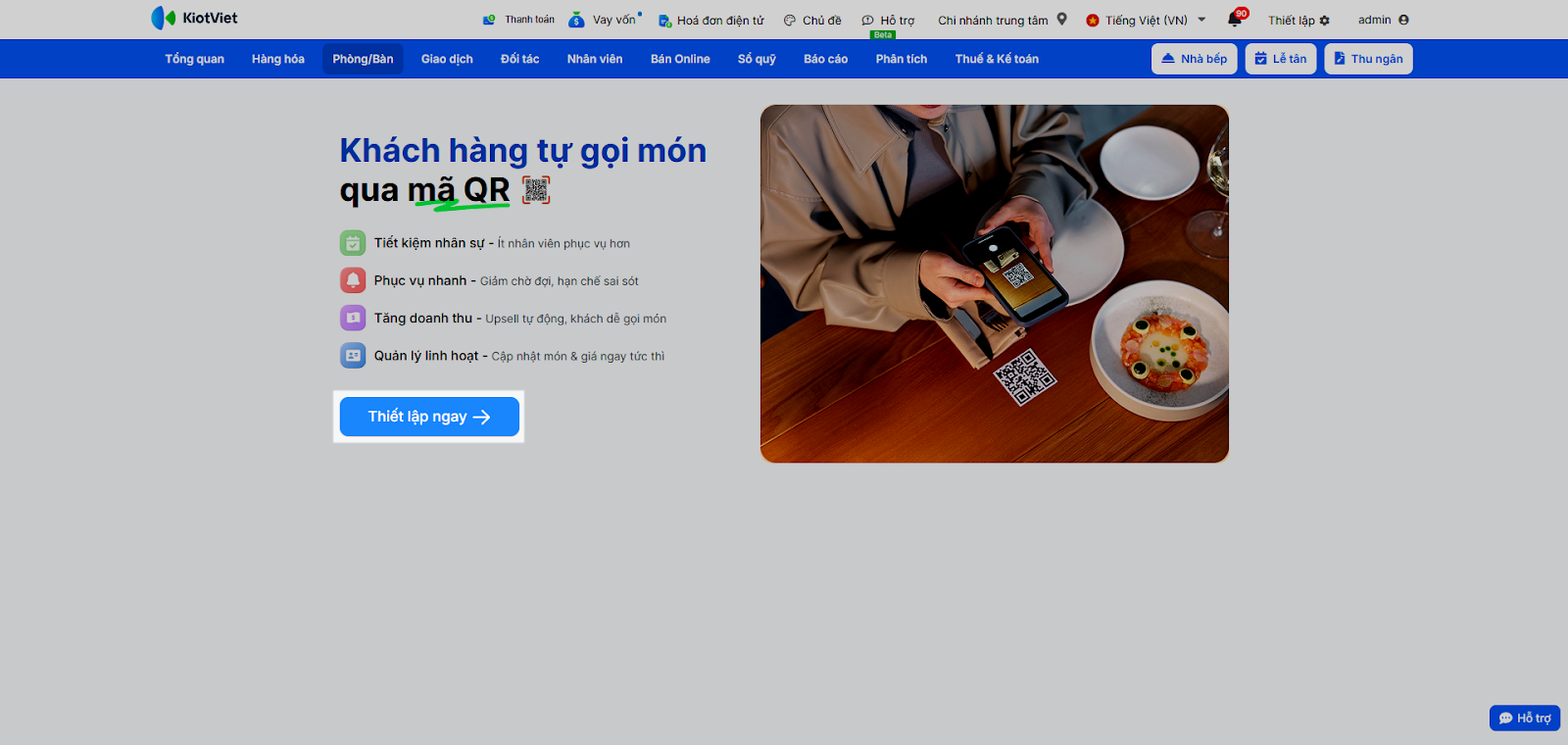This screenshot has width=1568, height=745.
Task: Open Hoá đơn điện tử invoice icon
Action: (664, 21)
